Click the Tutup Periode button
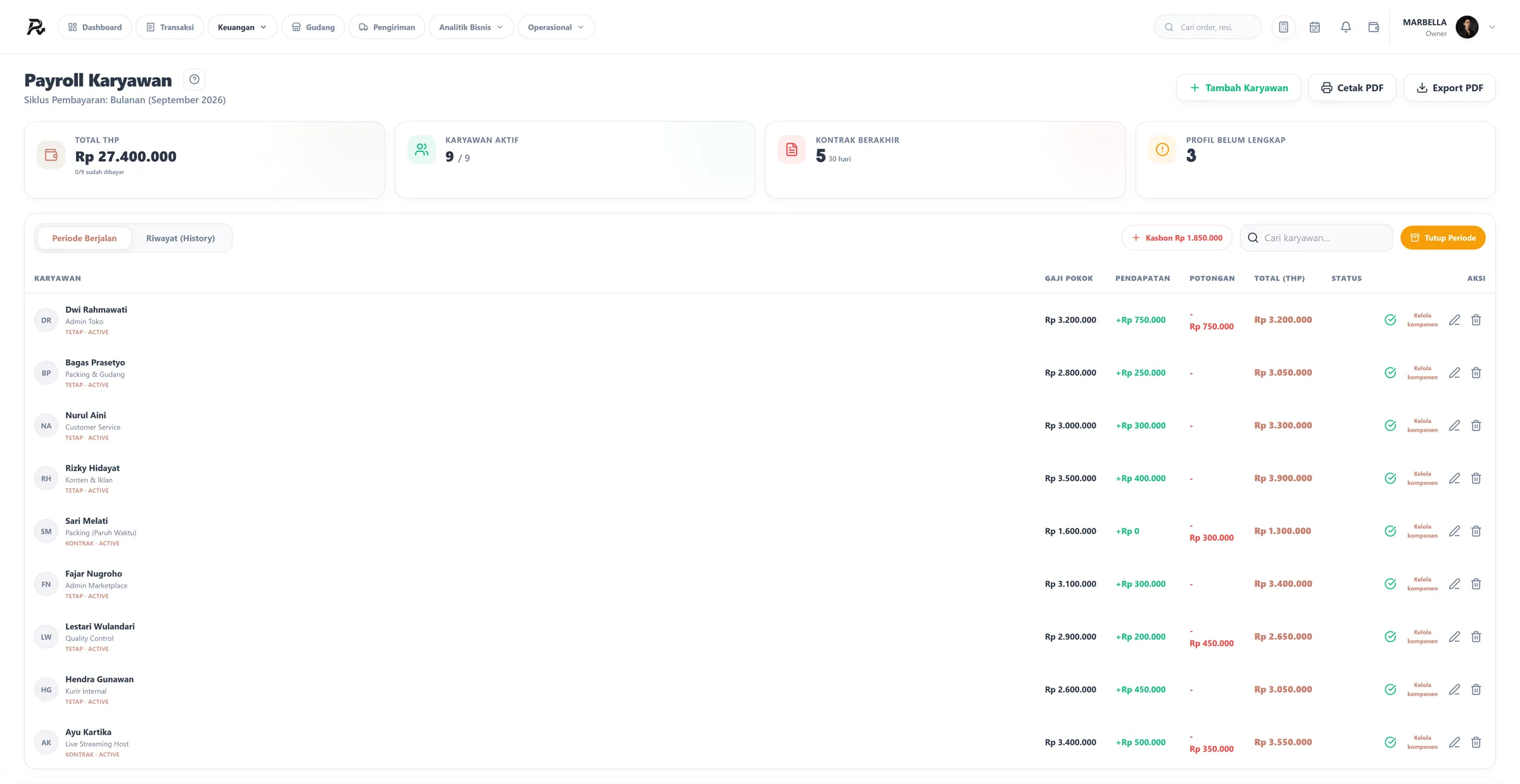1520x784 pixels. [1443, 237]
